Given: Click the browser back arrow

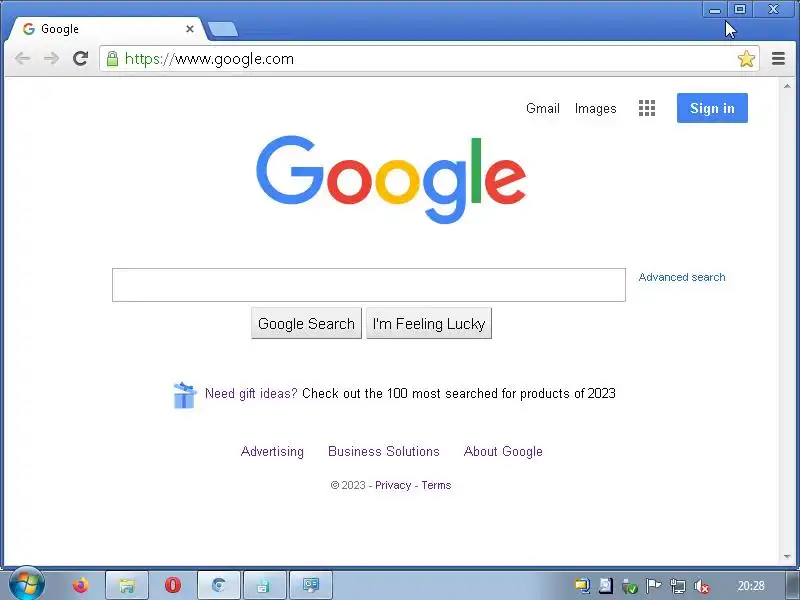Looking at the screenshot, I should [22, 59].
